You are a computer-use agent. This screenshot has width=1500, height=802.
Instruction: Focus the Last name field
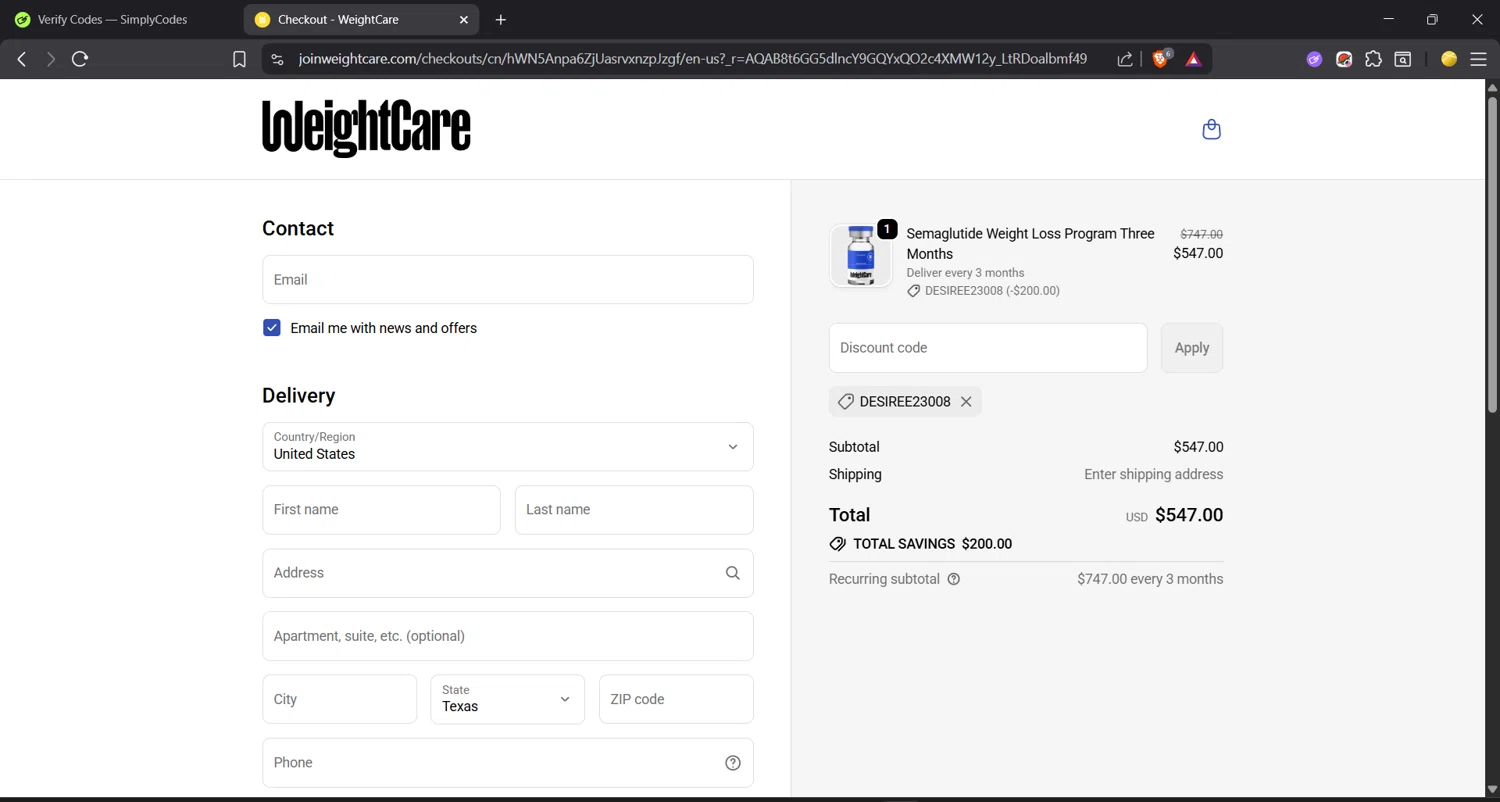(x=634, y=510)
